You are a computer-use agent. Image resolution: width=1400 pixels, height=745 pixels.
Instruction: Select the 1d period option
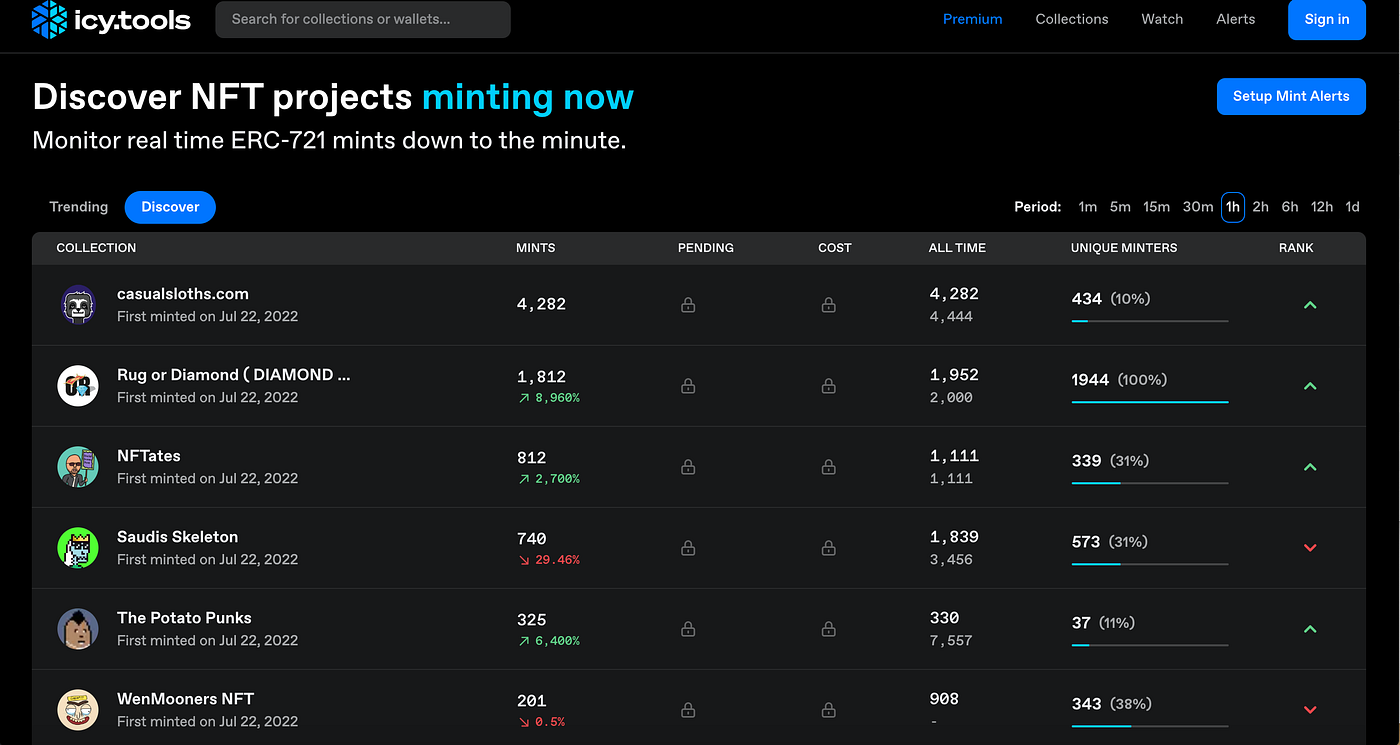click(x=1352, y=207)
